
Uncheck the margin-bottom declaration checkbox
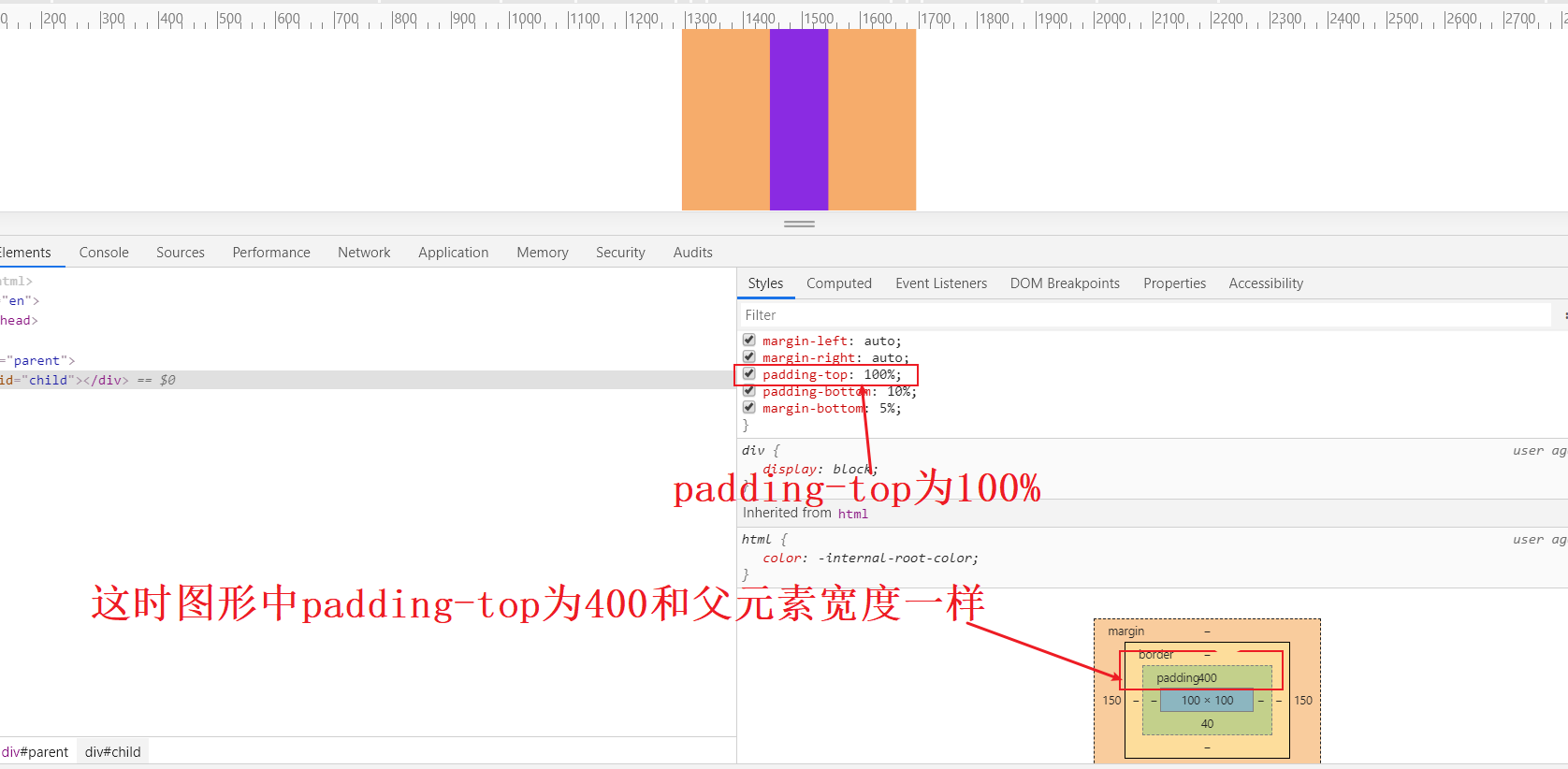coord(749,407)
